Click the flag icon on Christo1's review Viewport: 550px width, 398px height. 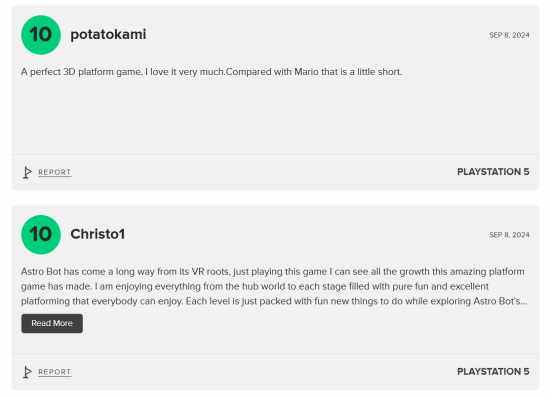click(27, 372)
